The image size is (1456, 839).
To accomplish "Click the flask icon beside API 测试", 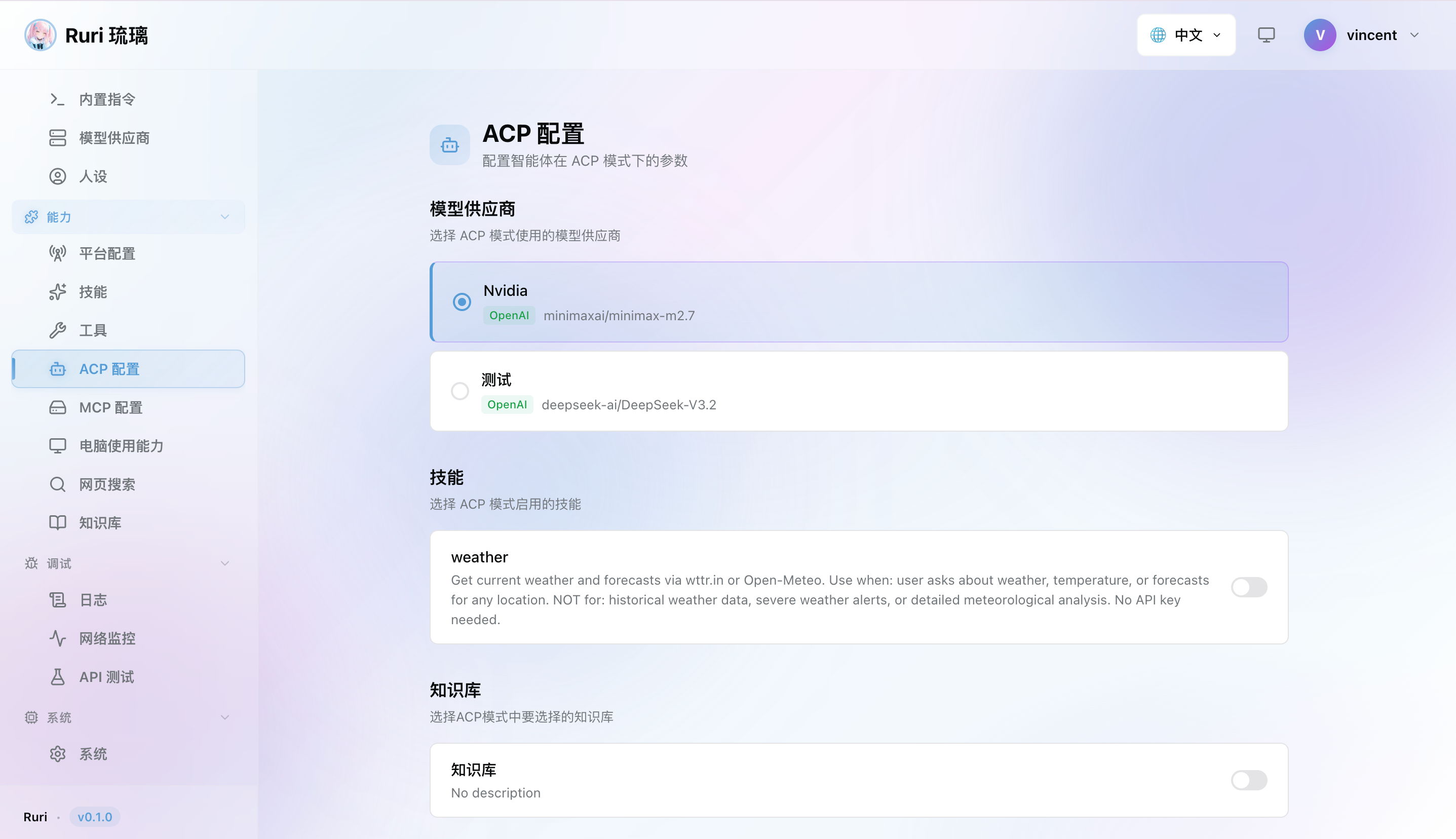I will tap(57, 676).
